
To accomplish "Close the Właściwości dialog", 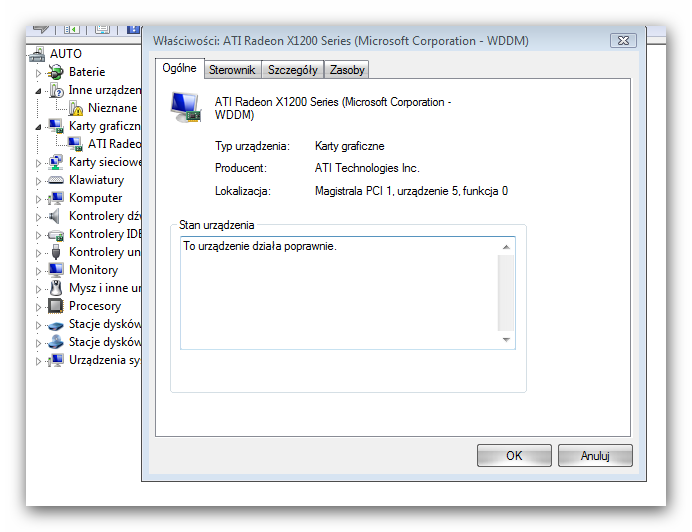I will tap(623, 41).
